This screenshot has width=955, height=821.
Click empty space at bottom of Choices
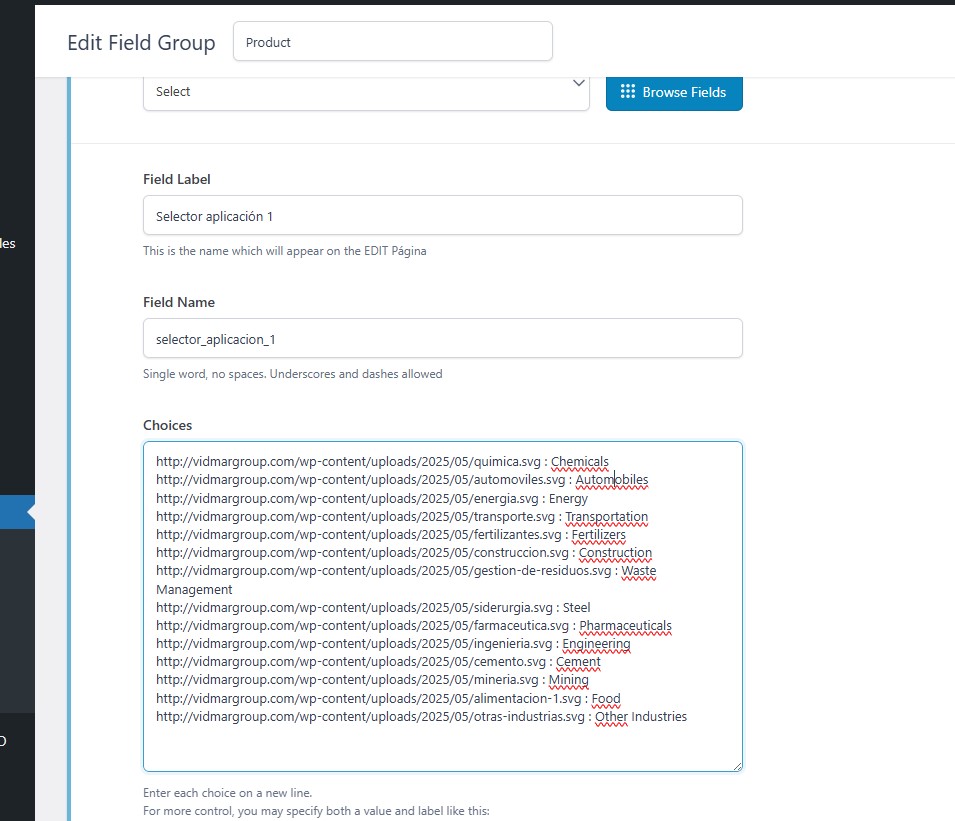[443, 748]
